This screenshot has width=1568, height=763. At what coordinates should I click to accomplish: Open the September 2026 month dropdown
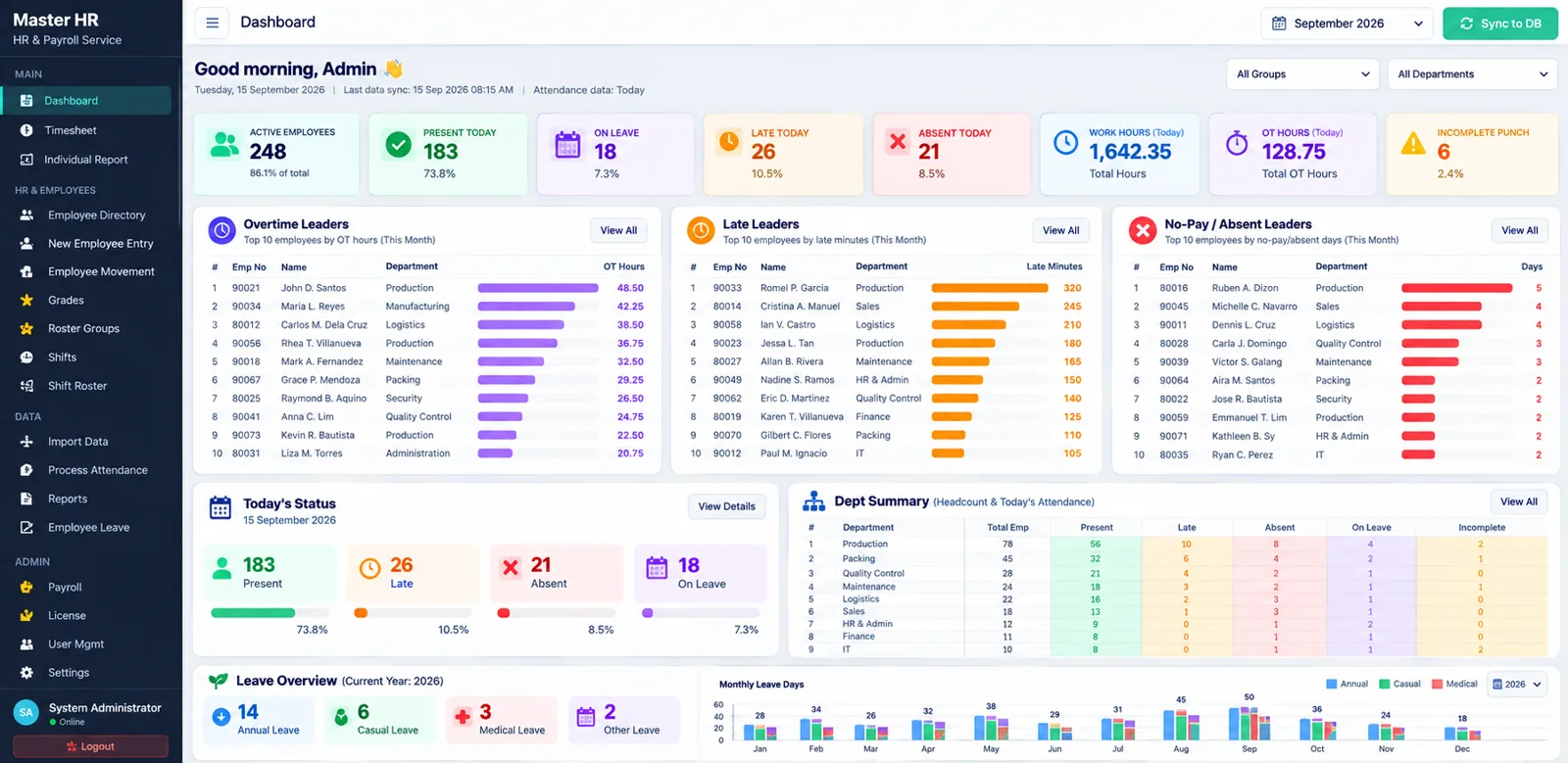[1347, 24]
